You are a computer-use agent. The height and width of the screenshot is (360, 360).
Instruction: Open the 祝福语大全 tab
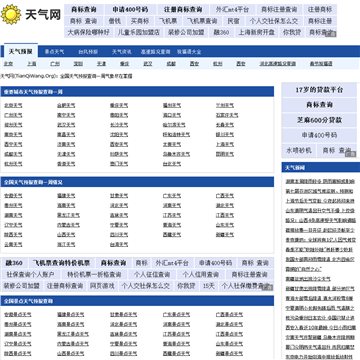(x=189, y=52)
